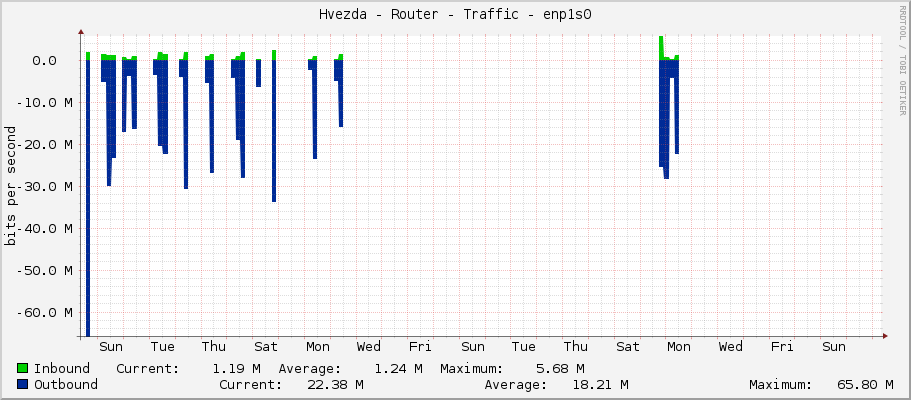Click the tallest green inbound peak before second Mon
This screenshot has width=911, height=400.
661,47
